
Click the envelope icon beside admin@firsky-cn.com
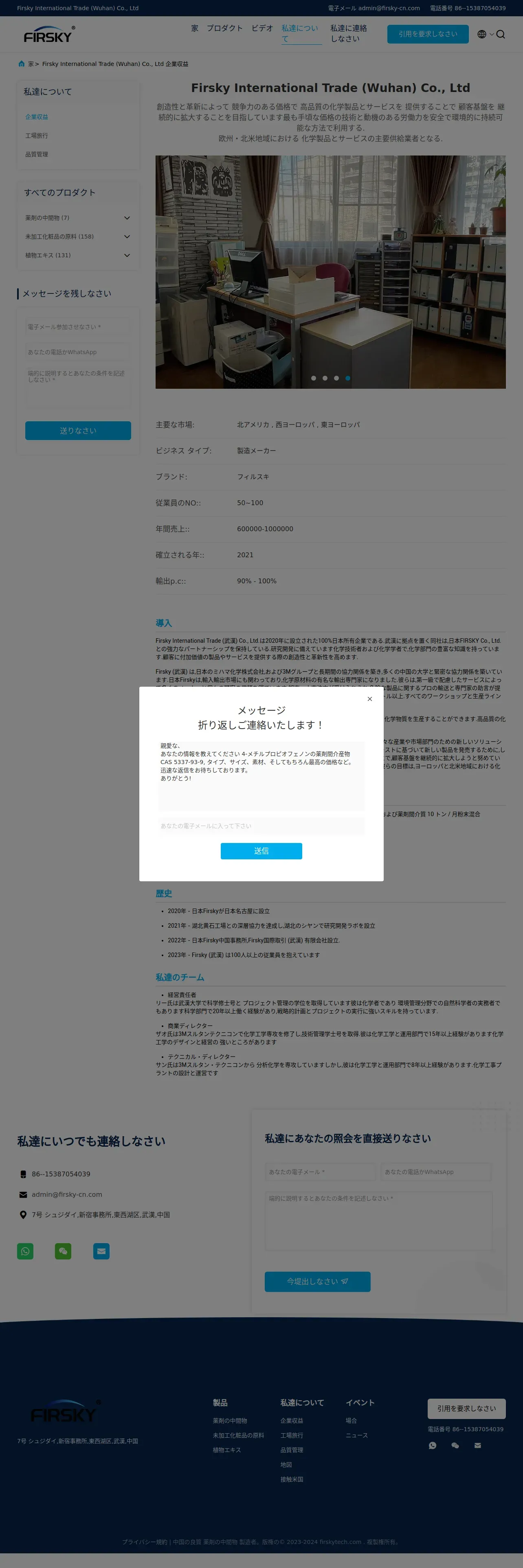[23, 1194]
